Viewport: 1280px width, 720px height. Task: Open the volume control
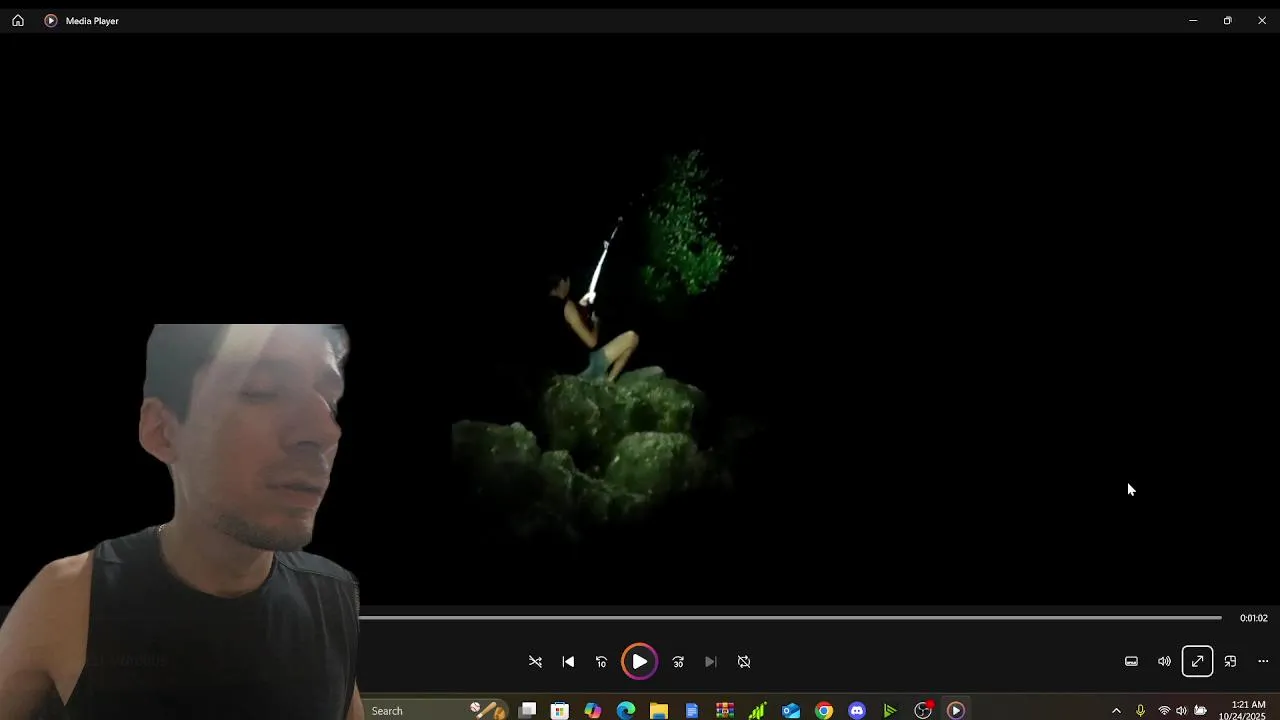1164,661
